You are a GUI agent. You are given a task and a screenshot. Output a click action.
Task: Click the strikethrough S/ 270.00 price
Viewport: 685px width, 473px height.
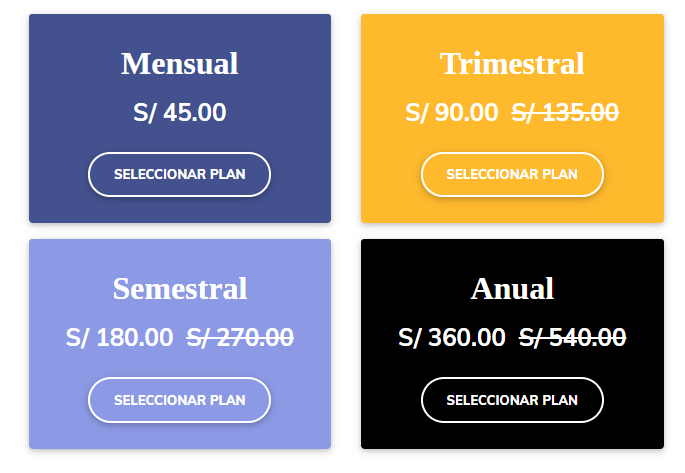coord(241,337)
